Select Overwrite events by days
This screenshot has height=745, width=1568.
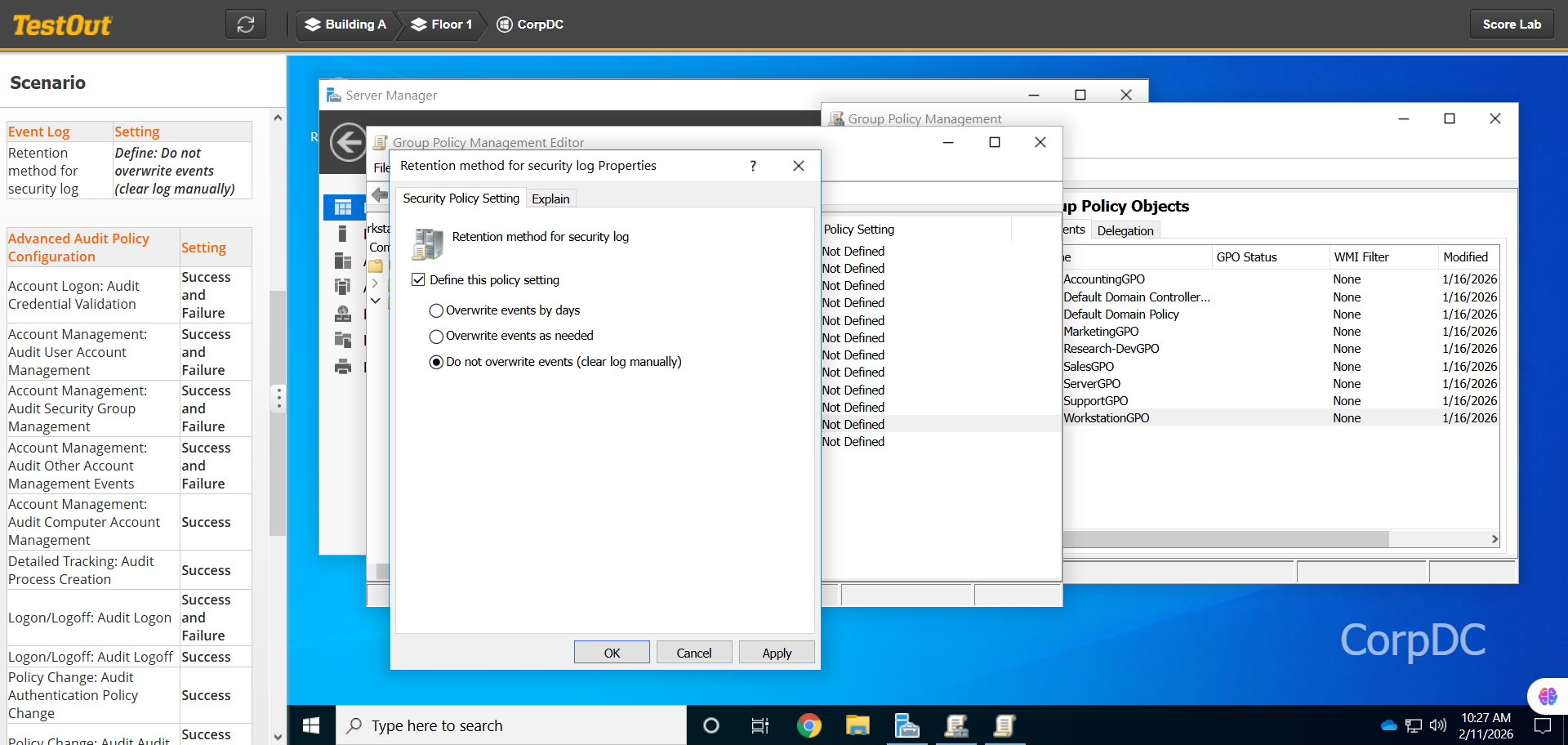[x=436, y=310]
